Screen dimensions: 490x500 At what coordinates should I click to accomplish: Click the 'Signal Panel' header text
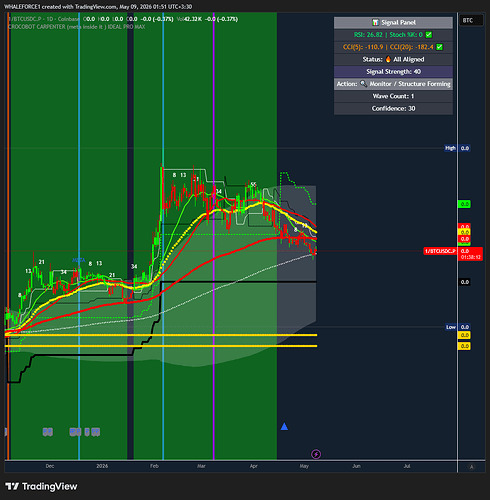(x=398, y=22)
